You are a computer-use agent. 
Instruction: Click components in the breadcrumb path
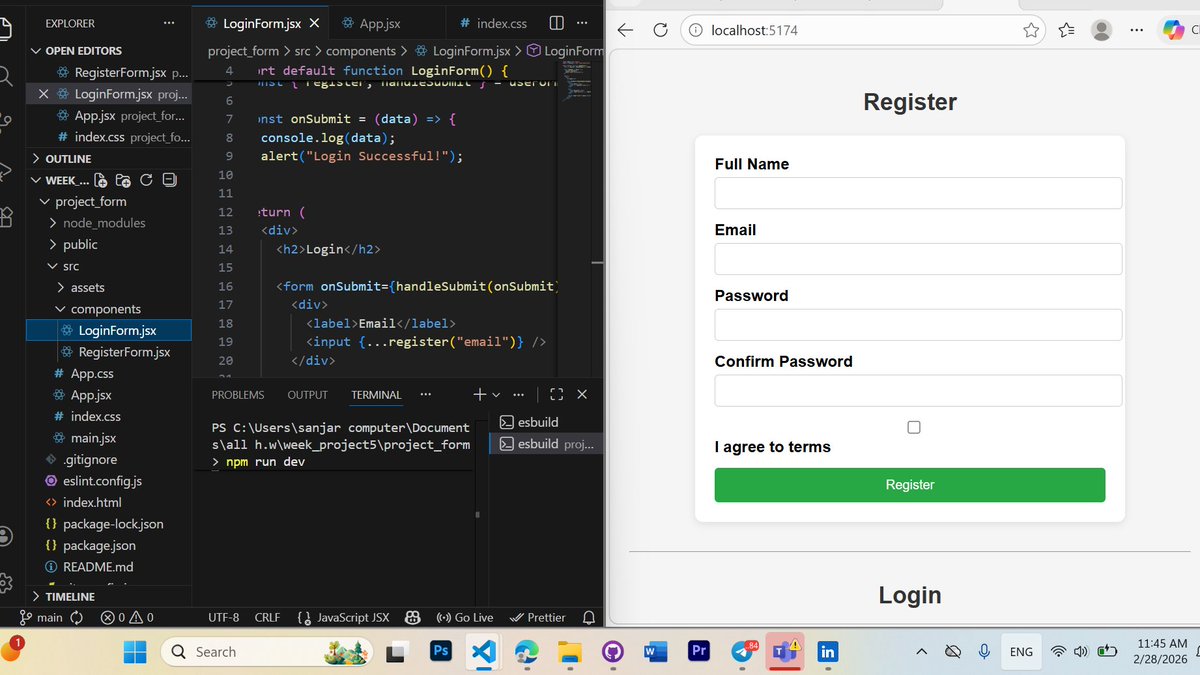(362, 50)
